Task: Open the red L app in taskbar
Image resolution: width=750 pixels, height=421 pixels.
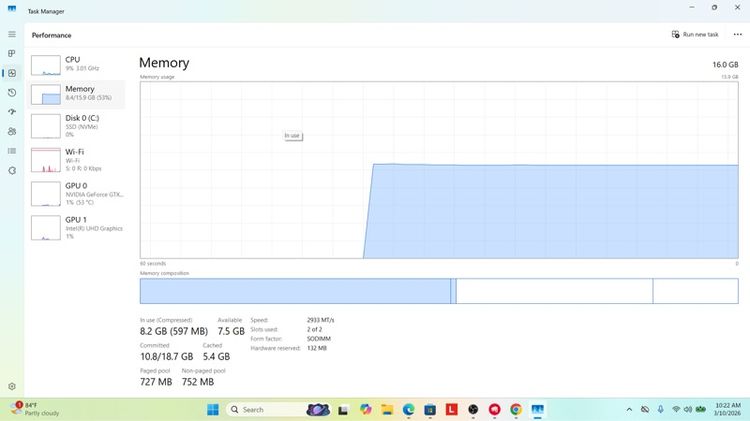Action: [x=452, y=410]
